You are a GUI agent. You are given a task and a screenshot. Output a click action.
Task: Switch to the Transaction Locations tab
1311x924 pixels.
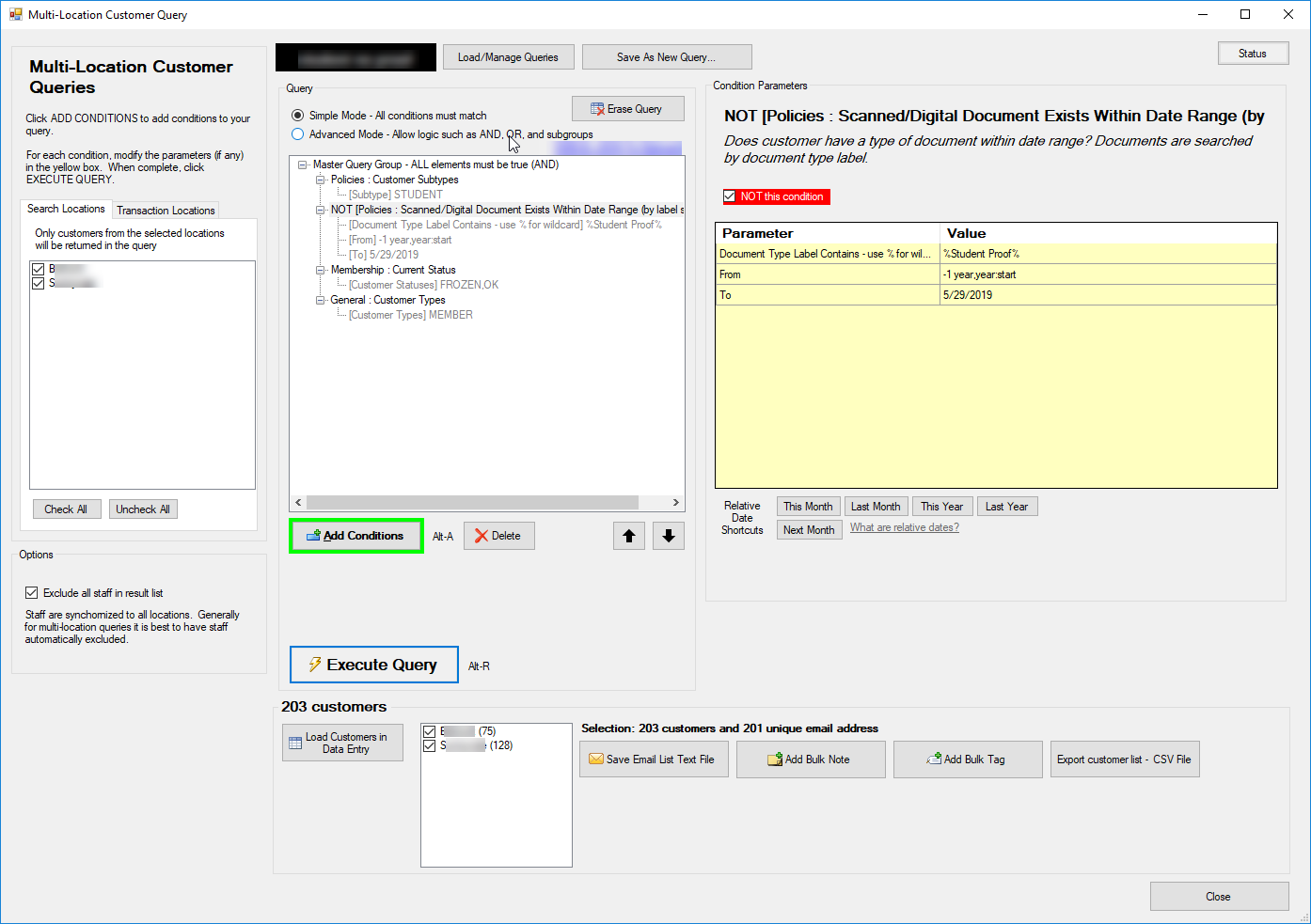(x=166, y=211)
